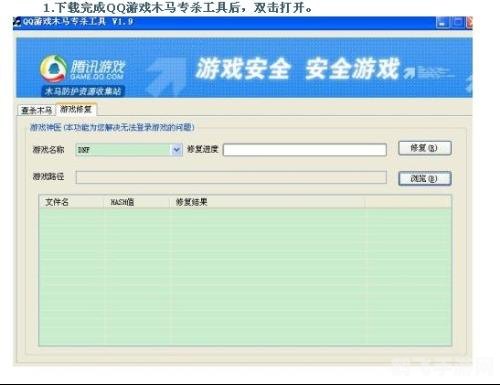500x385 pixels.
Task: Open the 游戏名称 dropdown arrow
Action: click(176, 150)
